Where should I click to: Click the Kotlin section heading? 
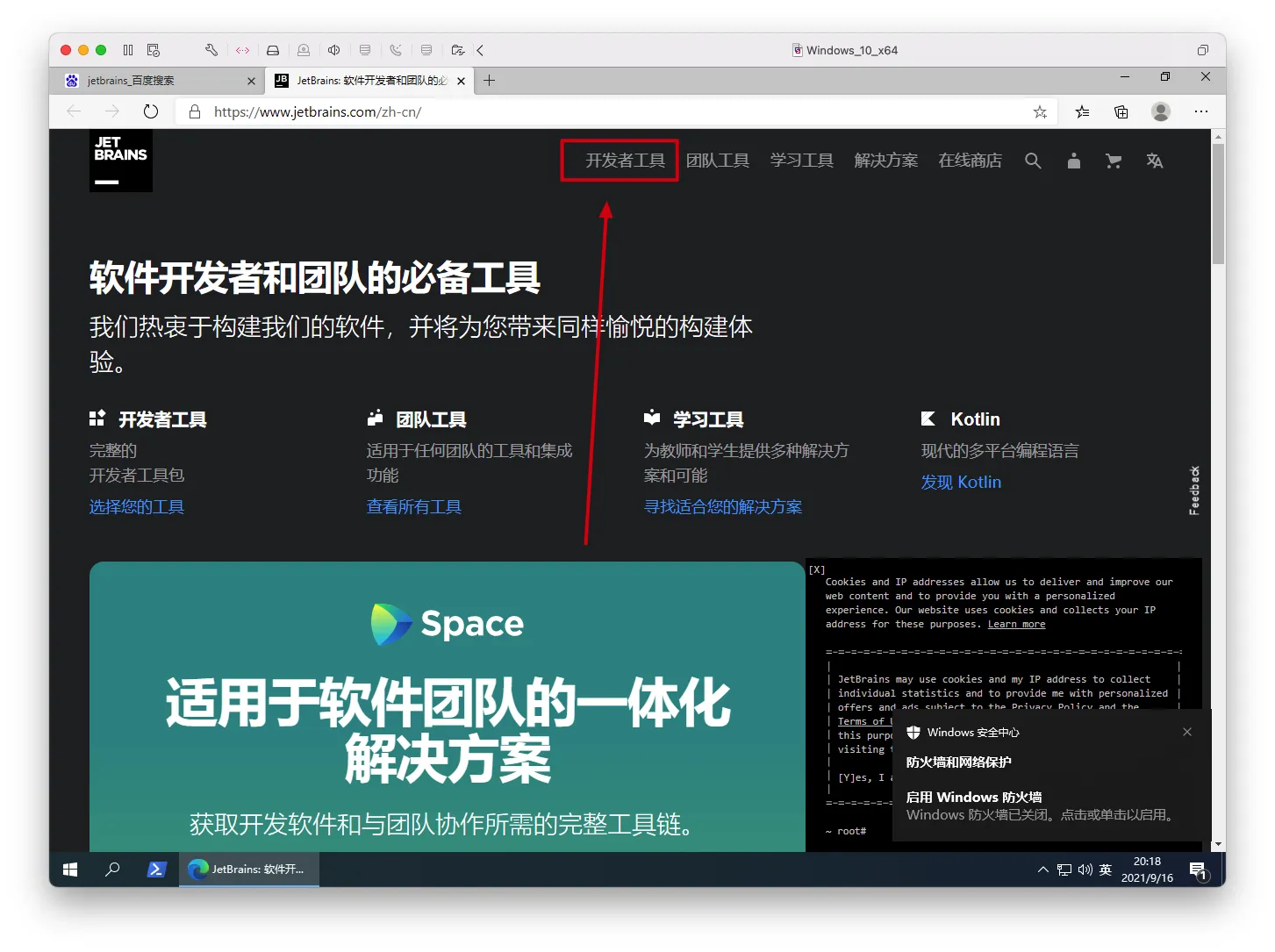tap(976, 419)
